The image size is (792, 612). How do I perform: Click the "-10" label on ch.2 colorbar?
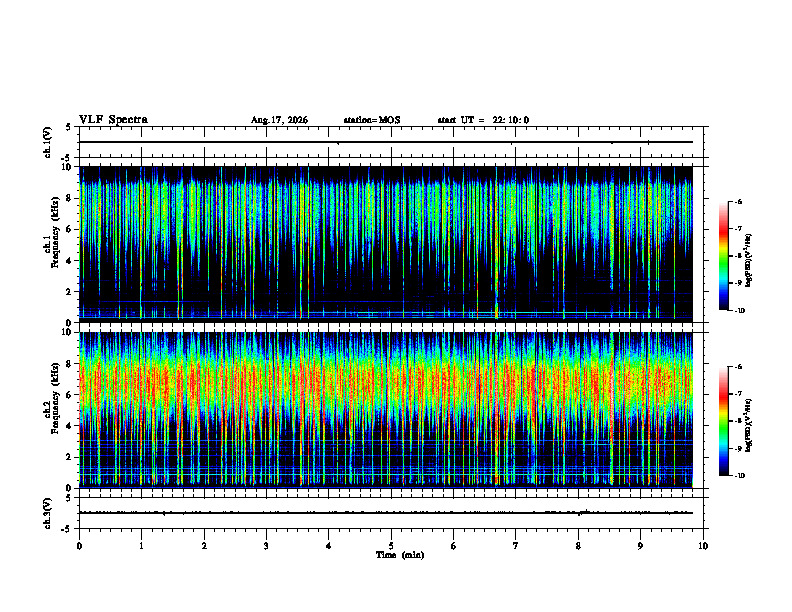739,476
